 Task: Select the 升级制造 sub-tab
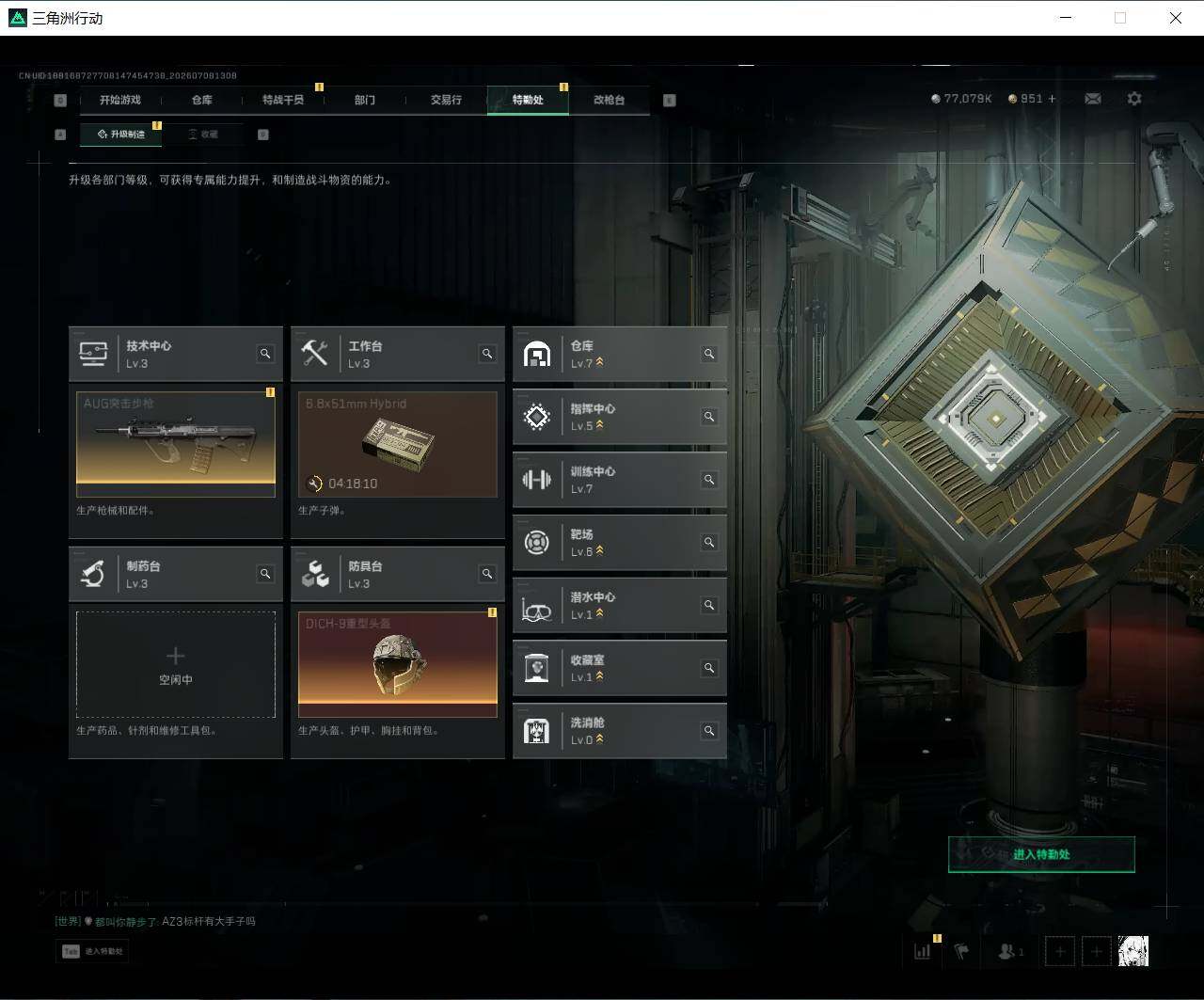pyautogui.click(x=121, y=135)
